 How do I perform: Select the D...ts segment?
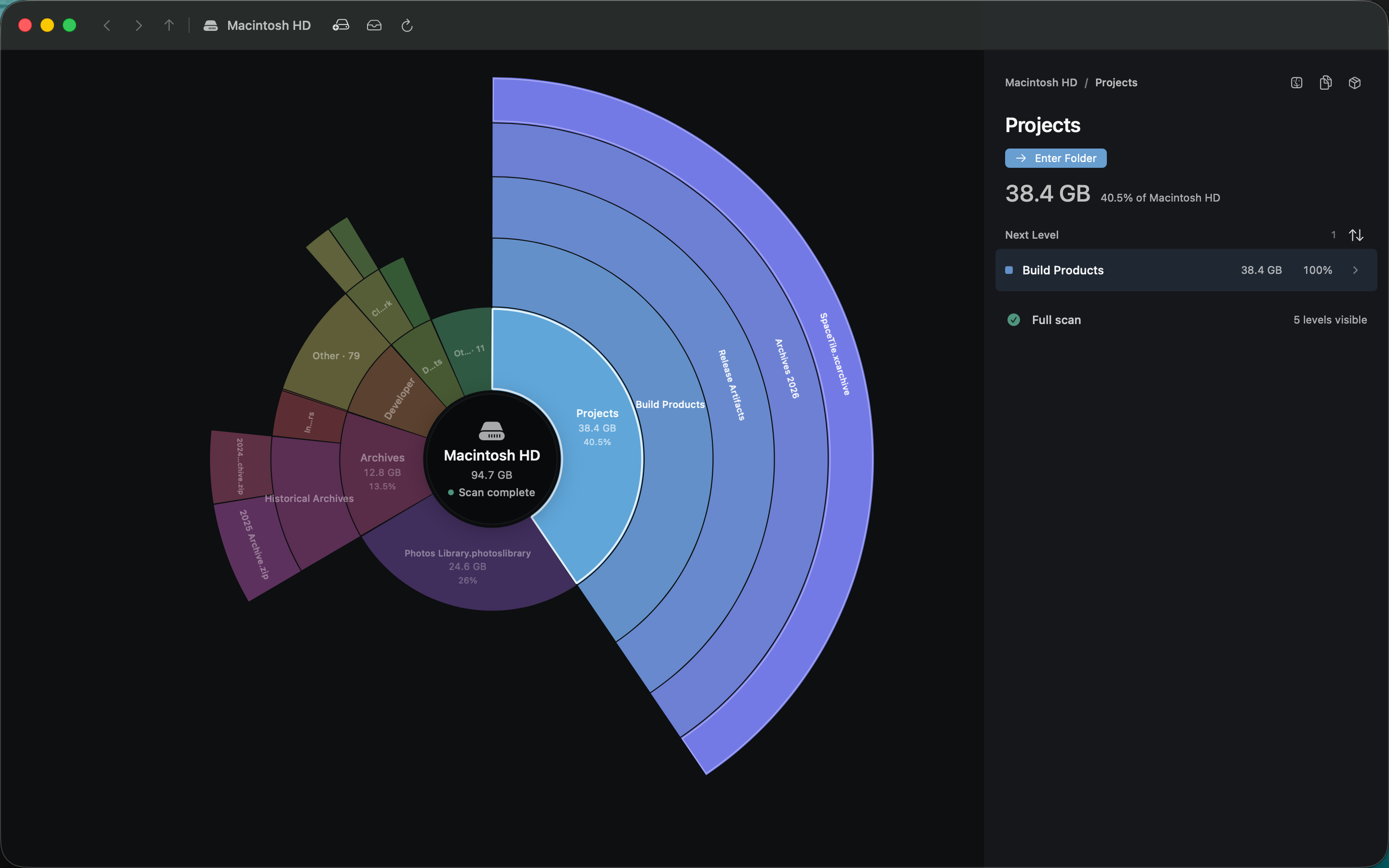pos(432,366)
